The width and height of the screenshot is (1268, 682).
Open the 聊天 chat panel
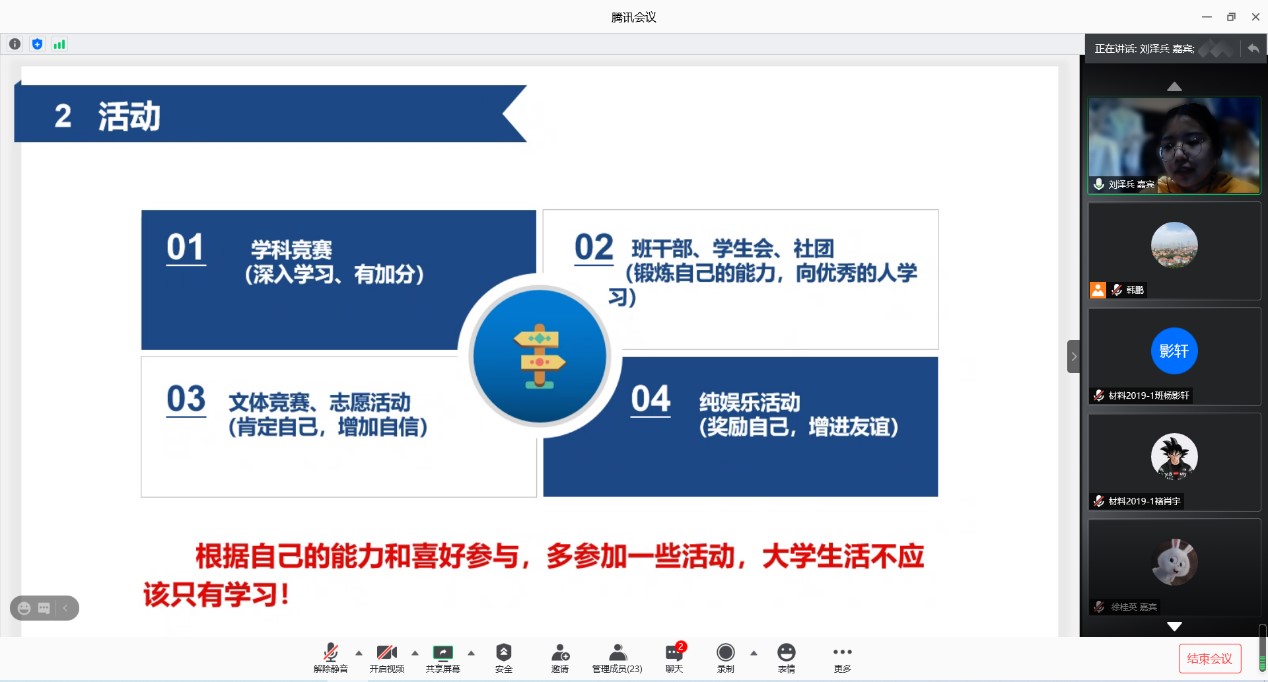674,658
